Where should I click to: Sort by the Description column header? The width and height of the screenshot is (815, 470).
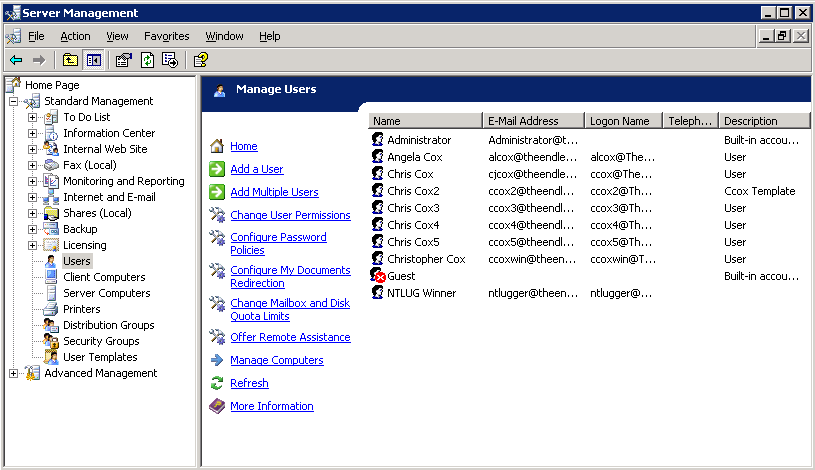764,121
